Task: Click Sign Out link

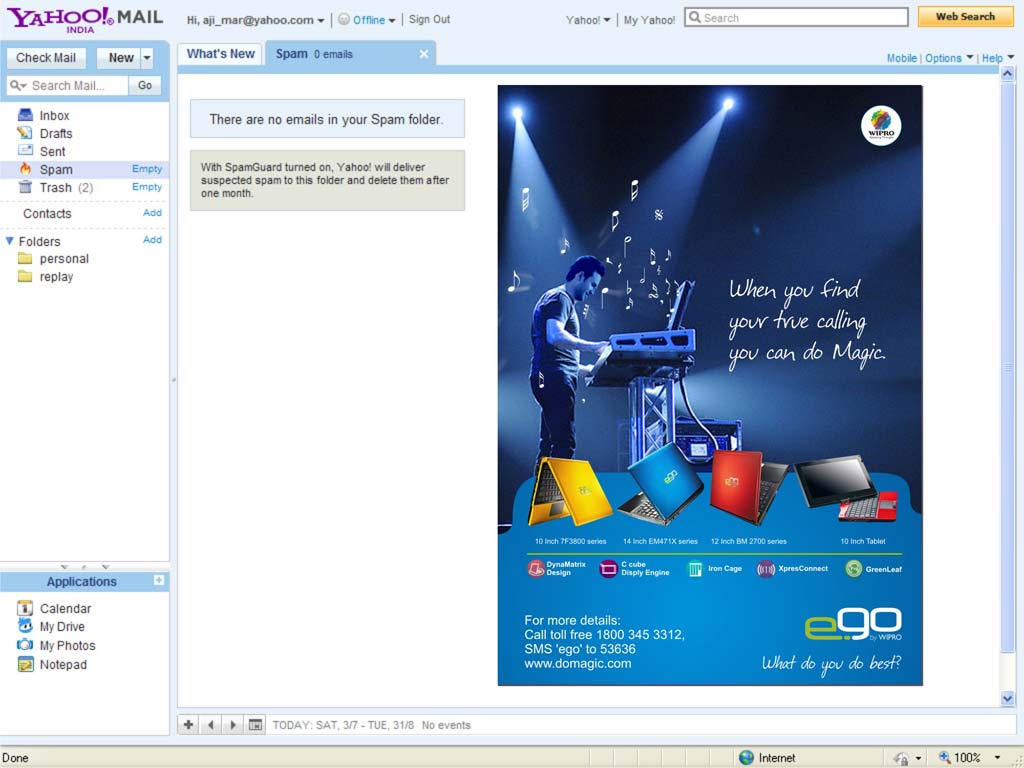Action: pos(429,20)
